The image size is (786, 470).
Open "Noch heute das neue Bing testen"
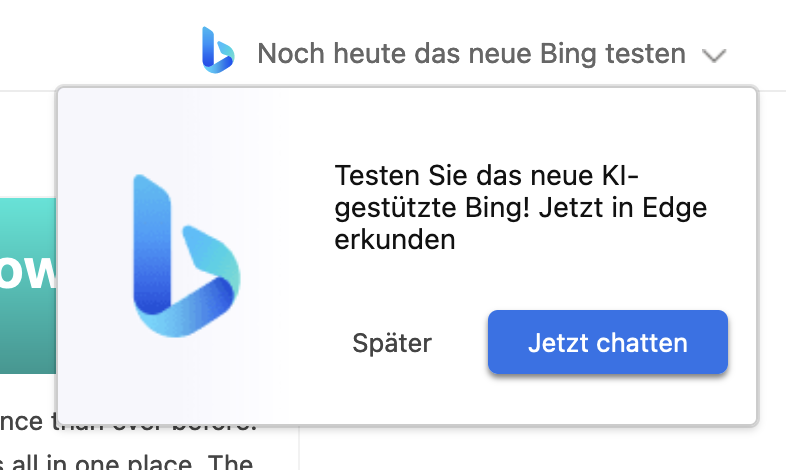tap(471, 53)
